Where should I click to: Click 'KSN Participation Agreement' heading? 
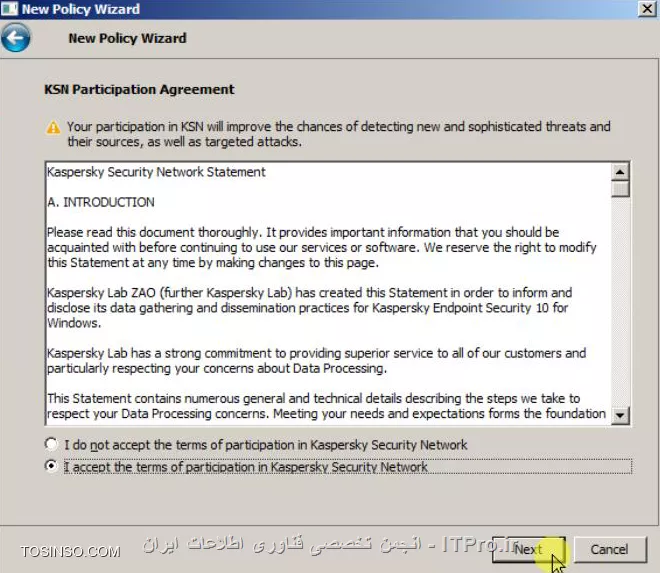[x=139, y=89]
